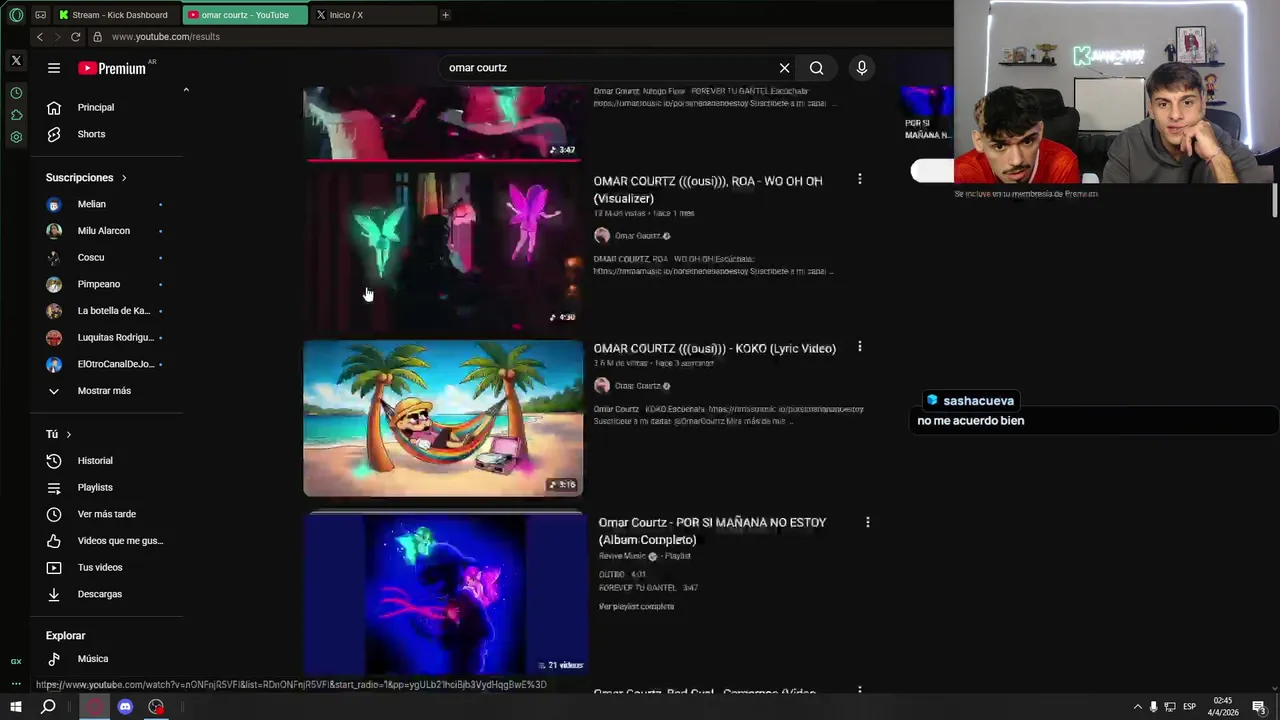Open Historial in the sidebar
This screenshot has height=720, width=1280.
(95, 461)
